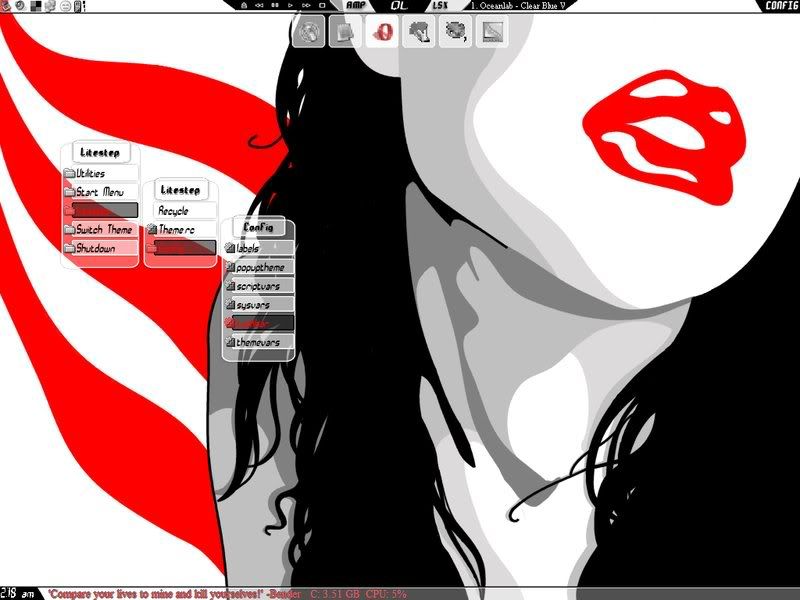Open the notepad shortcut icon beside Opera
Screen dimensions: 800x600
[345, 32]
